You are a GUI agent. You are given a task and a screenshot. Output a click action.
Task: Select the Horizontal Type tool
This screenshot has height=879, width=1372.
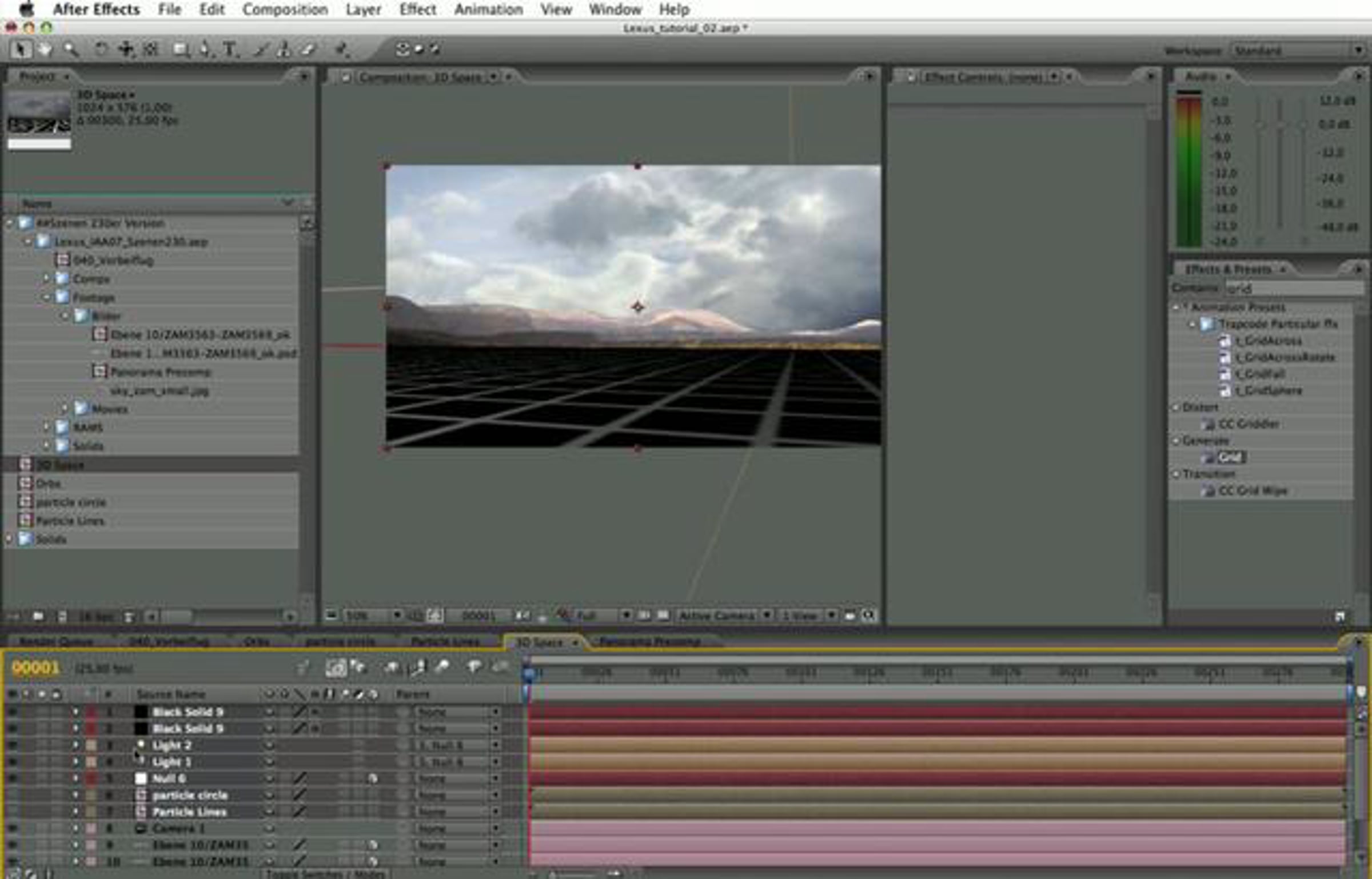(x=230, y=50)
